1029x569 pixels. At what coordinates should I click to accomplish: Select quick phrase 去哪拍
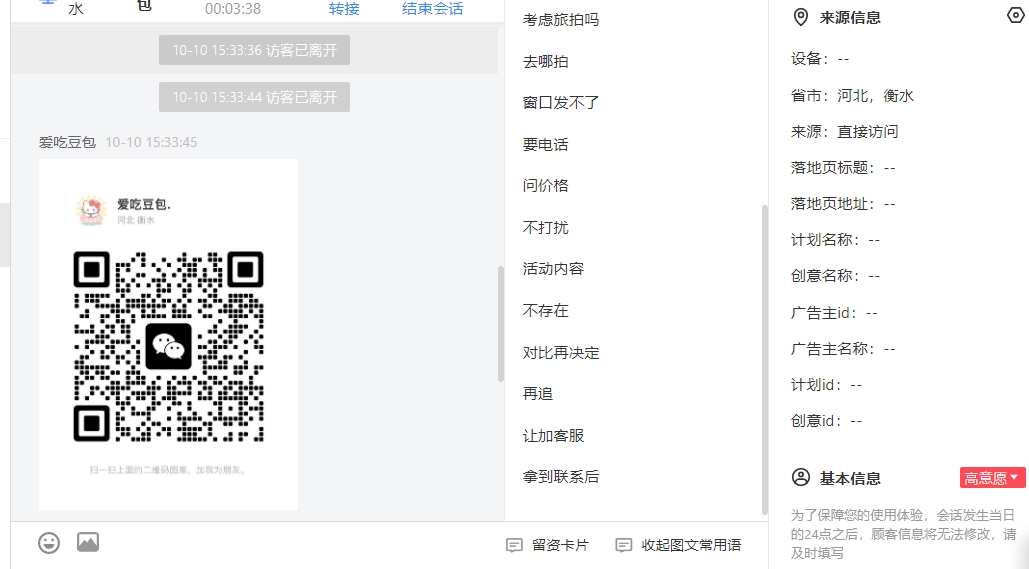tap(545, 62)
